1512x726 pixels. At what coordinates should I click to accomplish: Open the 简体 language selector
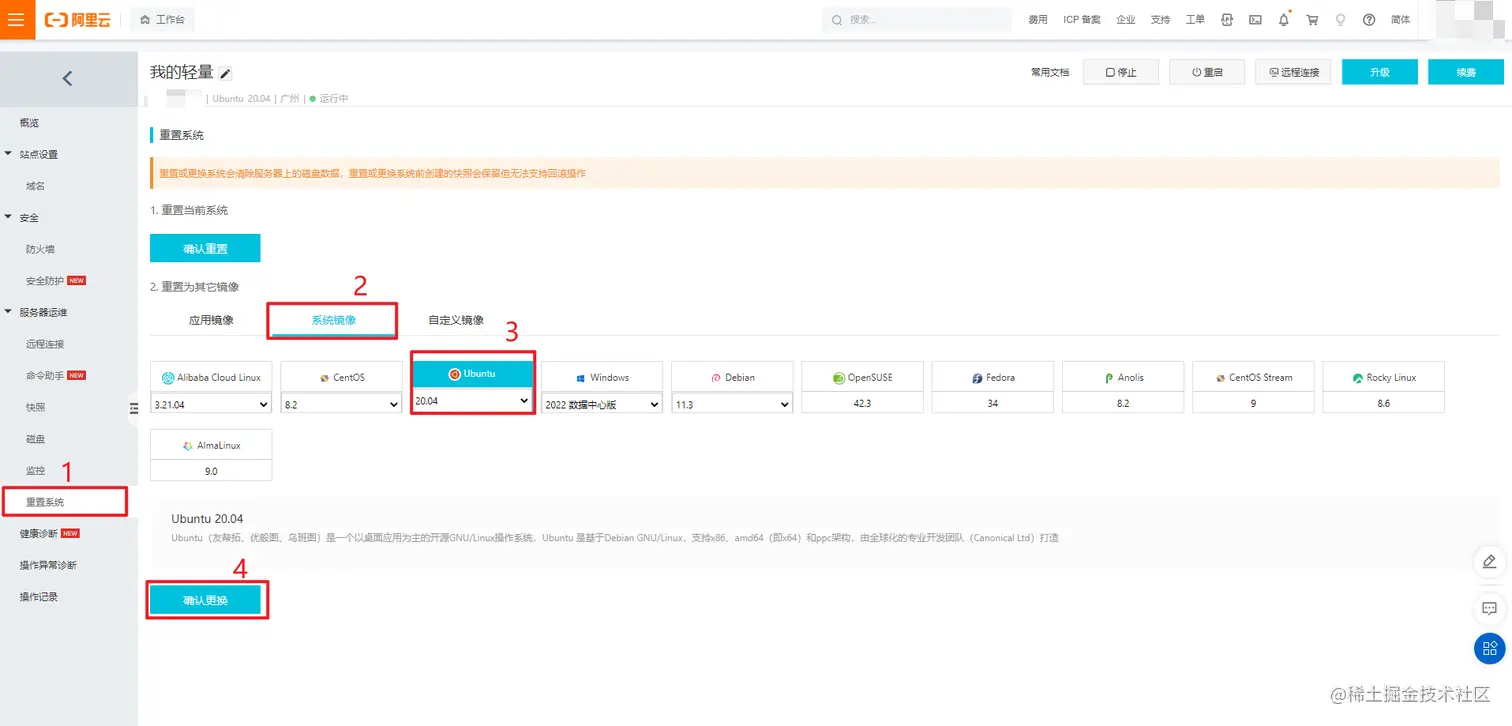(1400, 20)
